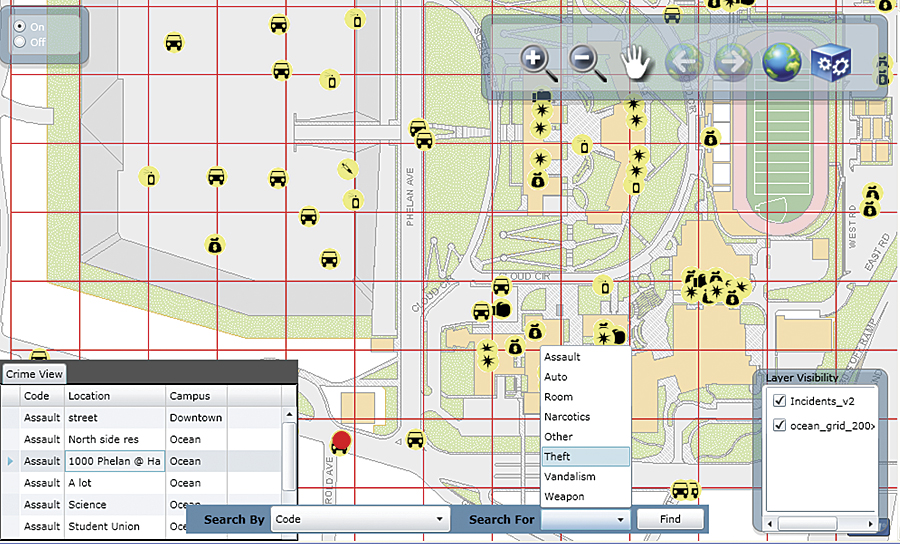This screenshot has height=544, width=900.
Task: Go to previous map extent arrow
Action: [684, 61]
